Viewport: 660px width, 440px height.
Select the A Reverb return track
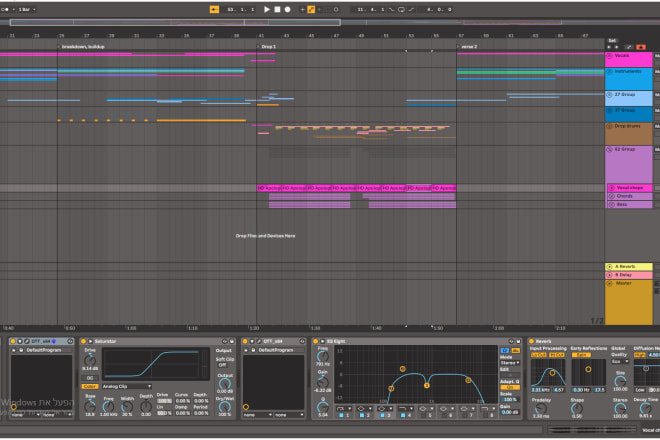[x=629, y=267]
